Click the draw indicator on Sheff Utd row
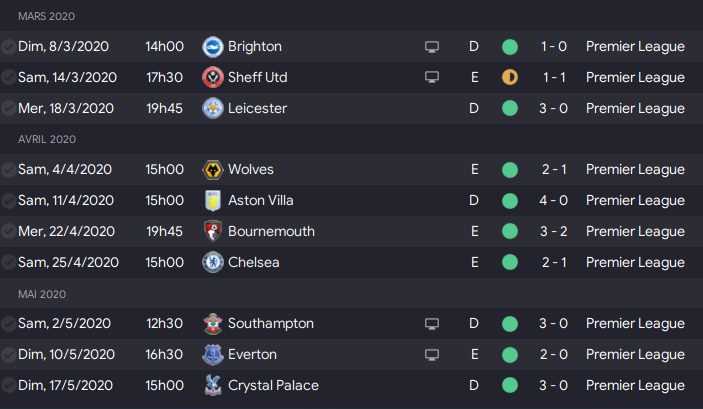The image size is (703, 409). 510,77
